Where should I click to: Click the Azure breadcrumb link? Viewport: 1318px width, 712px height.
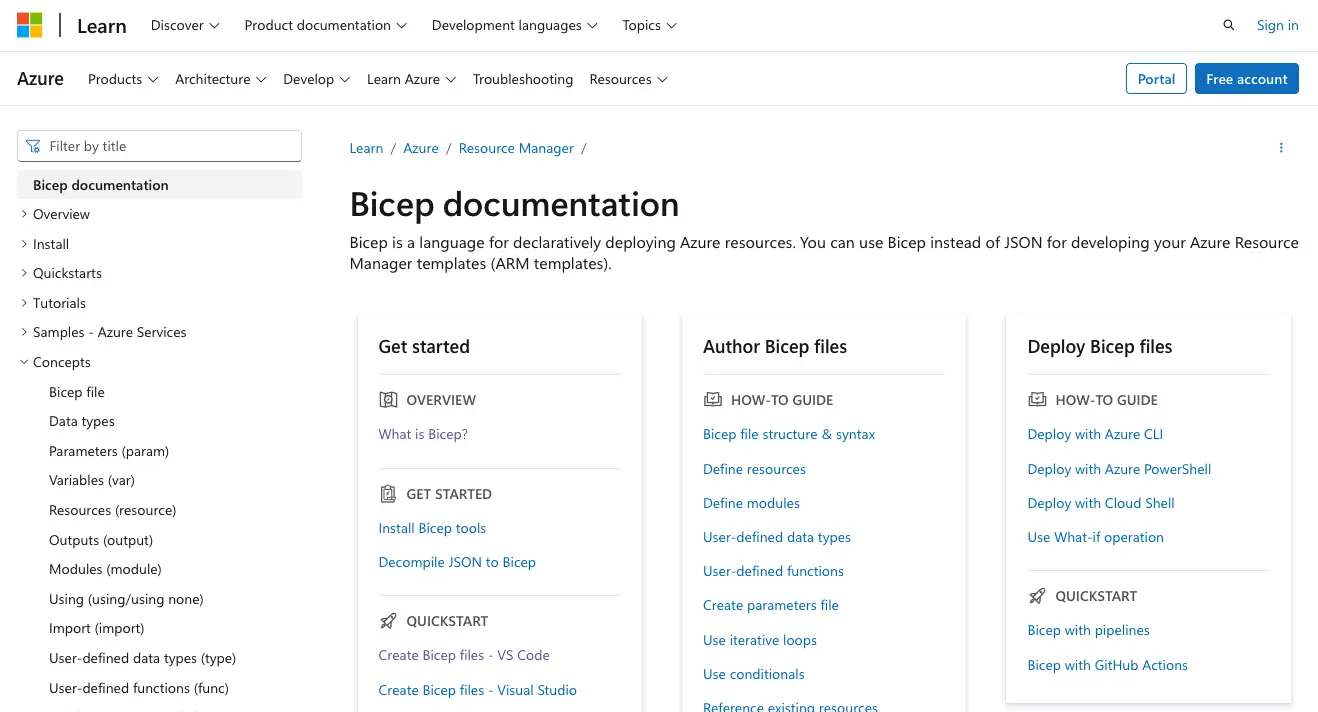(x=421, y=148)
